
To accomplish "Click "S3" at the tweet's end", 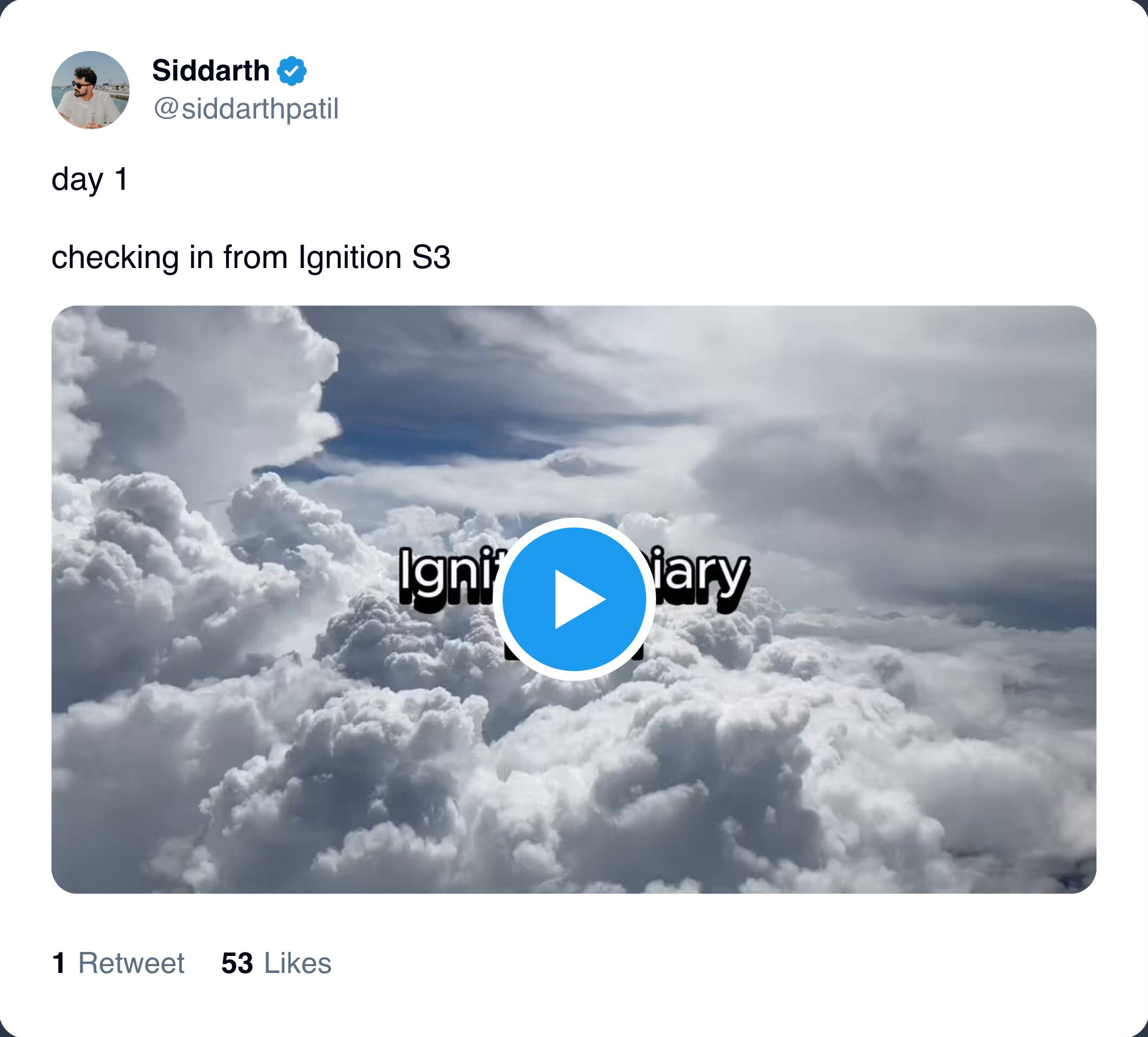I will pos(431,257).
